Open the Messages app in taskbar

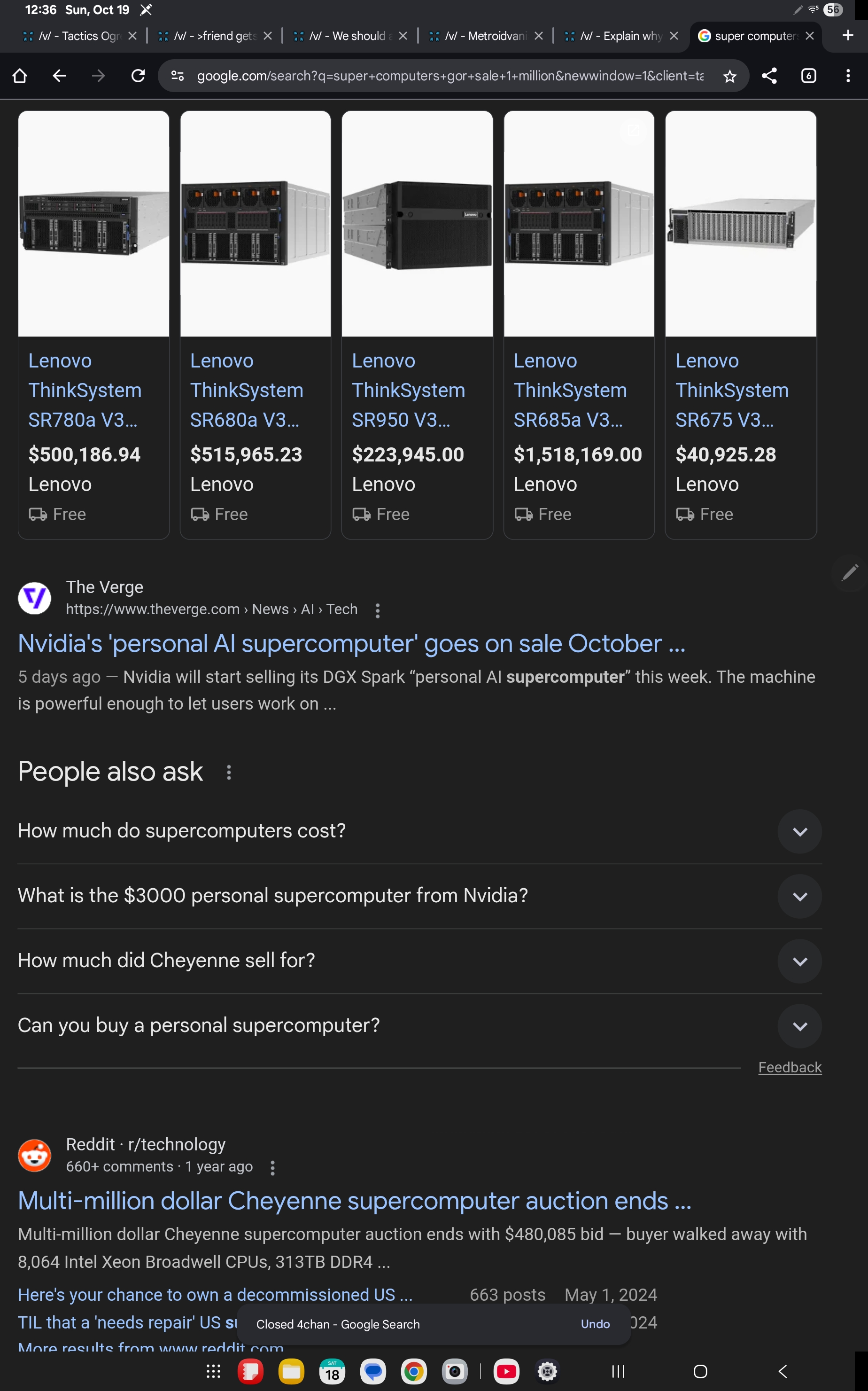[x=373, y=1371]
